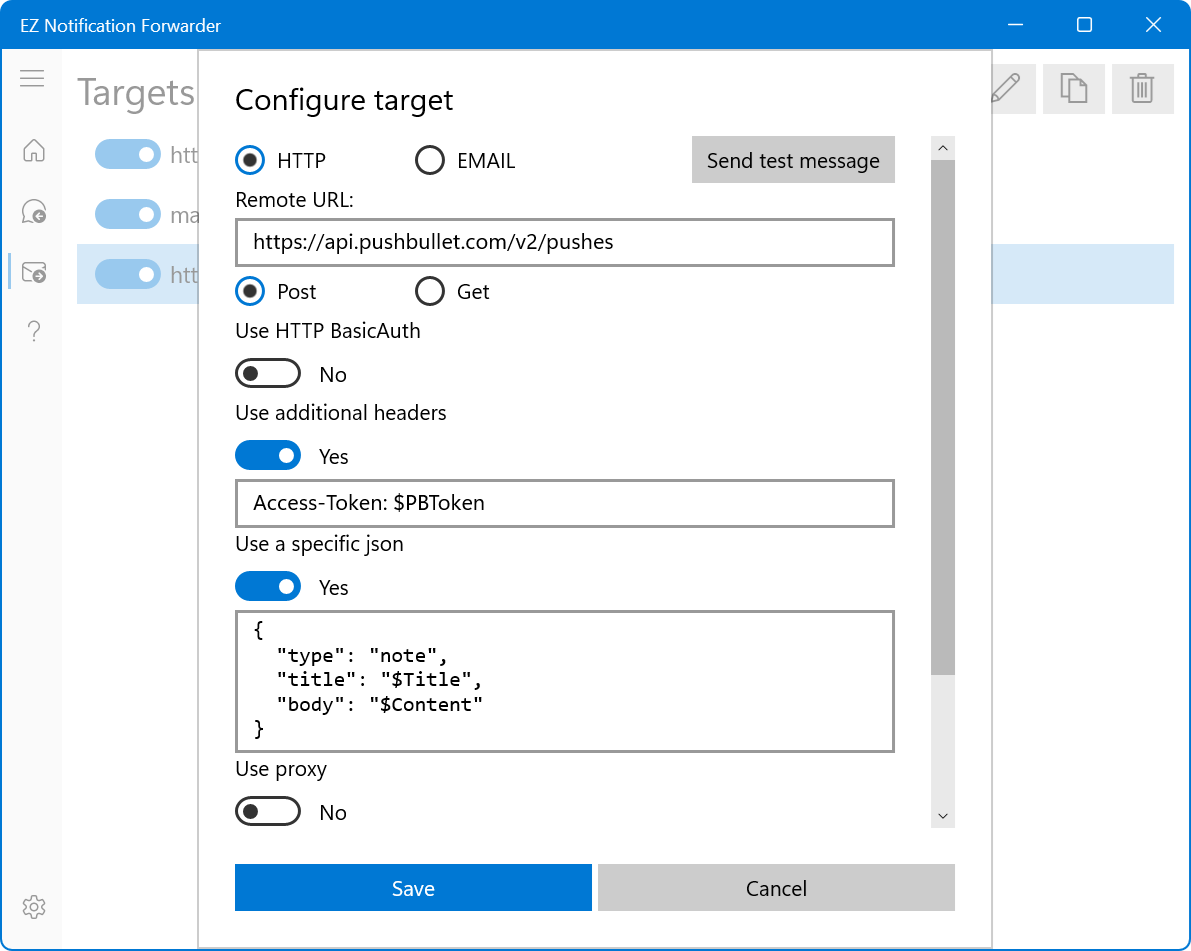Open the Help question mark icon
The image size is (1191, 951).
[x=34, y=331]
